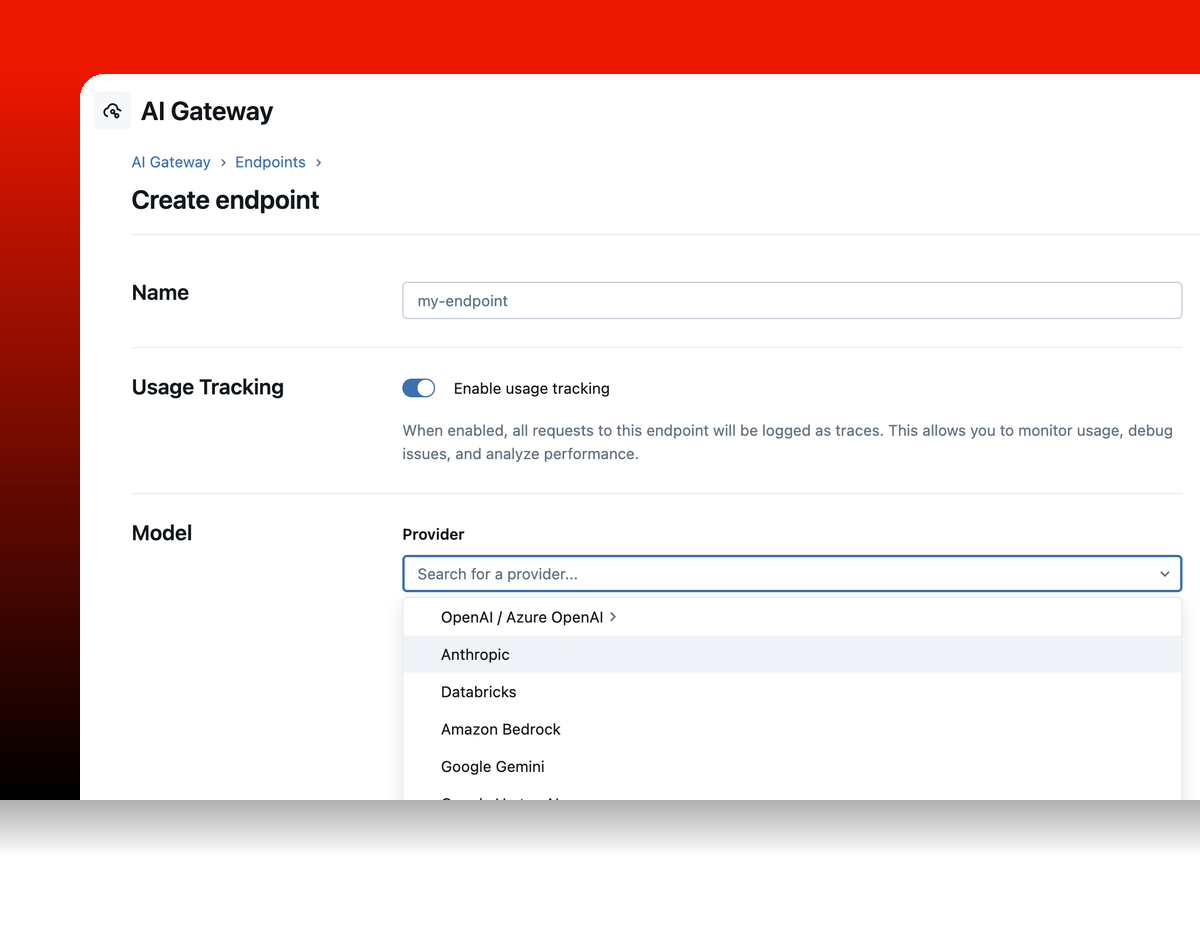Click the dropdown chevron in the provider field
The width and height of the screenshot is (1200, 928).
(1164, 573)
